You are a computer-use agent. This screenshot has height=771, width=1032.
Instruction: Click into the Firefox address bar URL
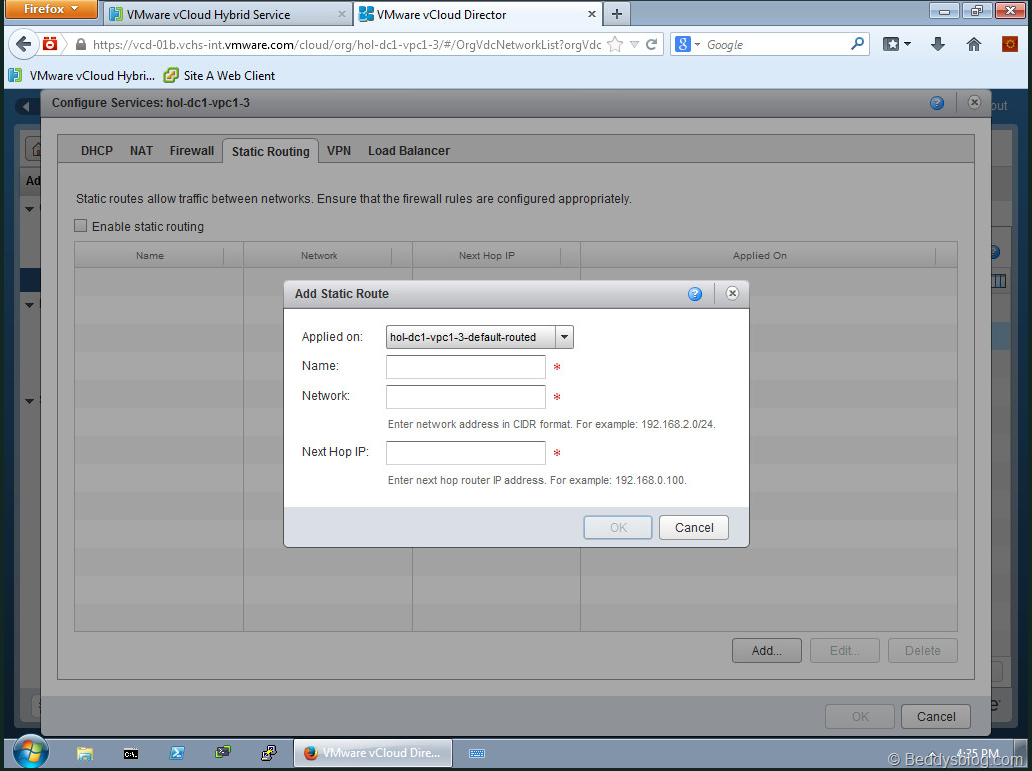coord(347,44)
